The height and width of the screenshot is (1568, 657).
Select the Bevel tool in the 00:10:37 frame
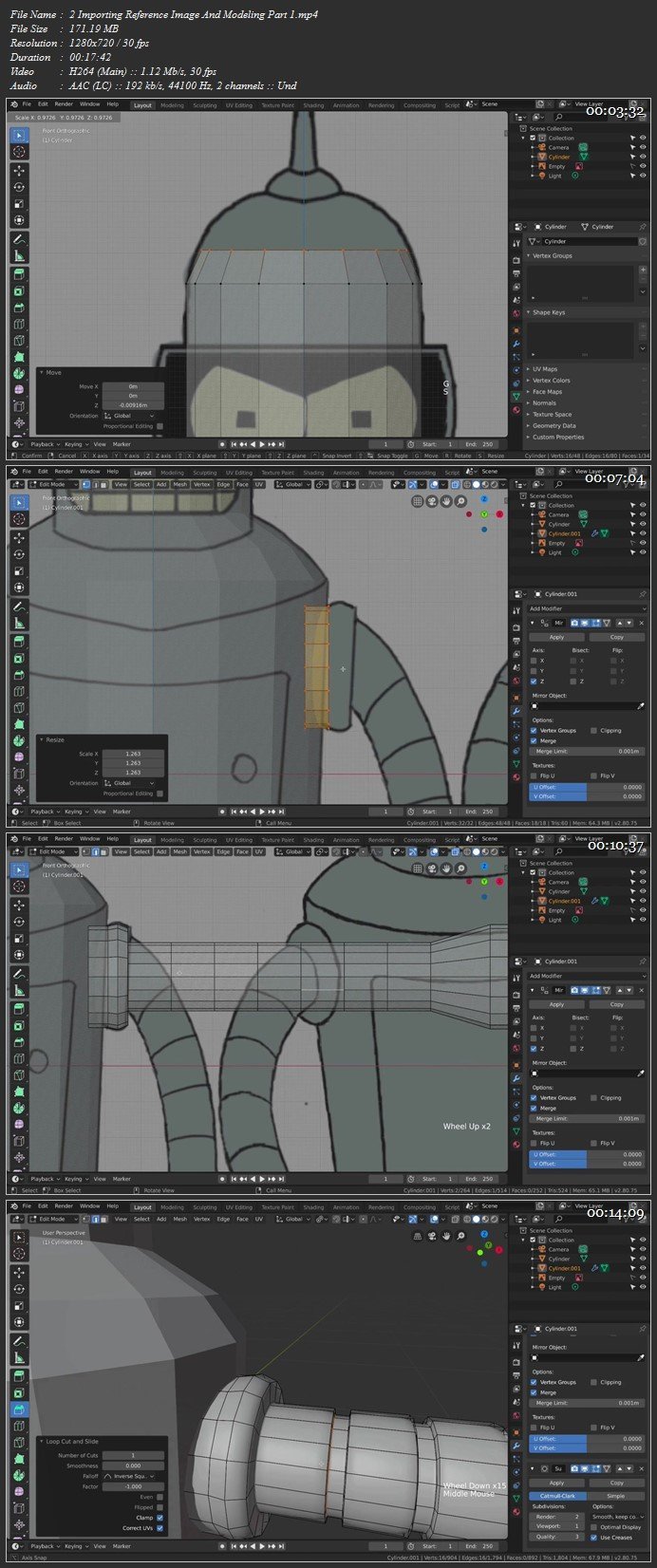coord(19,1043)
